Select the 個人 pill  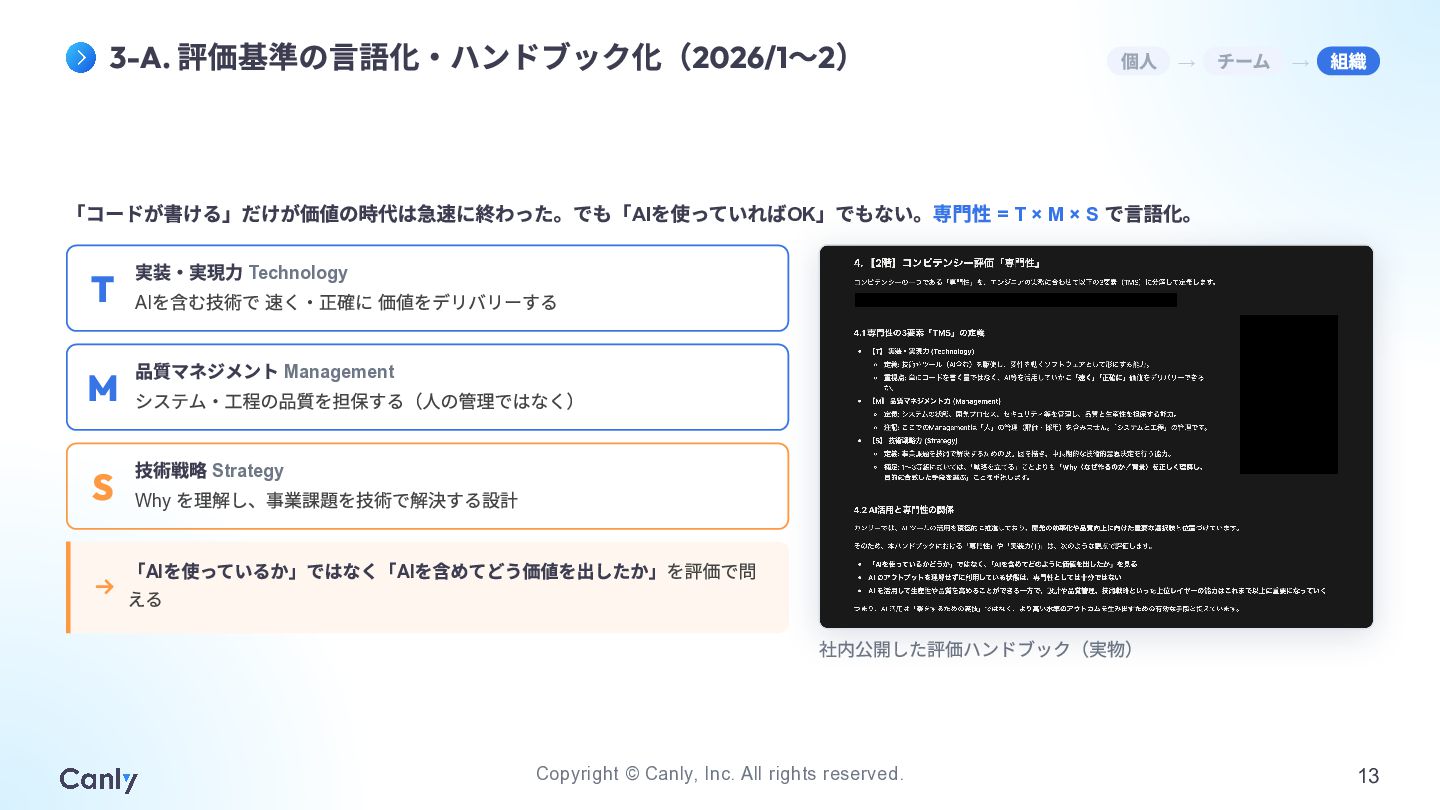click(x=1138, y=61)
